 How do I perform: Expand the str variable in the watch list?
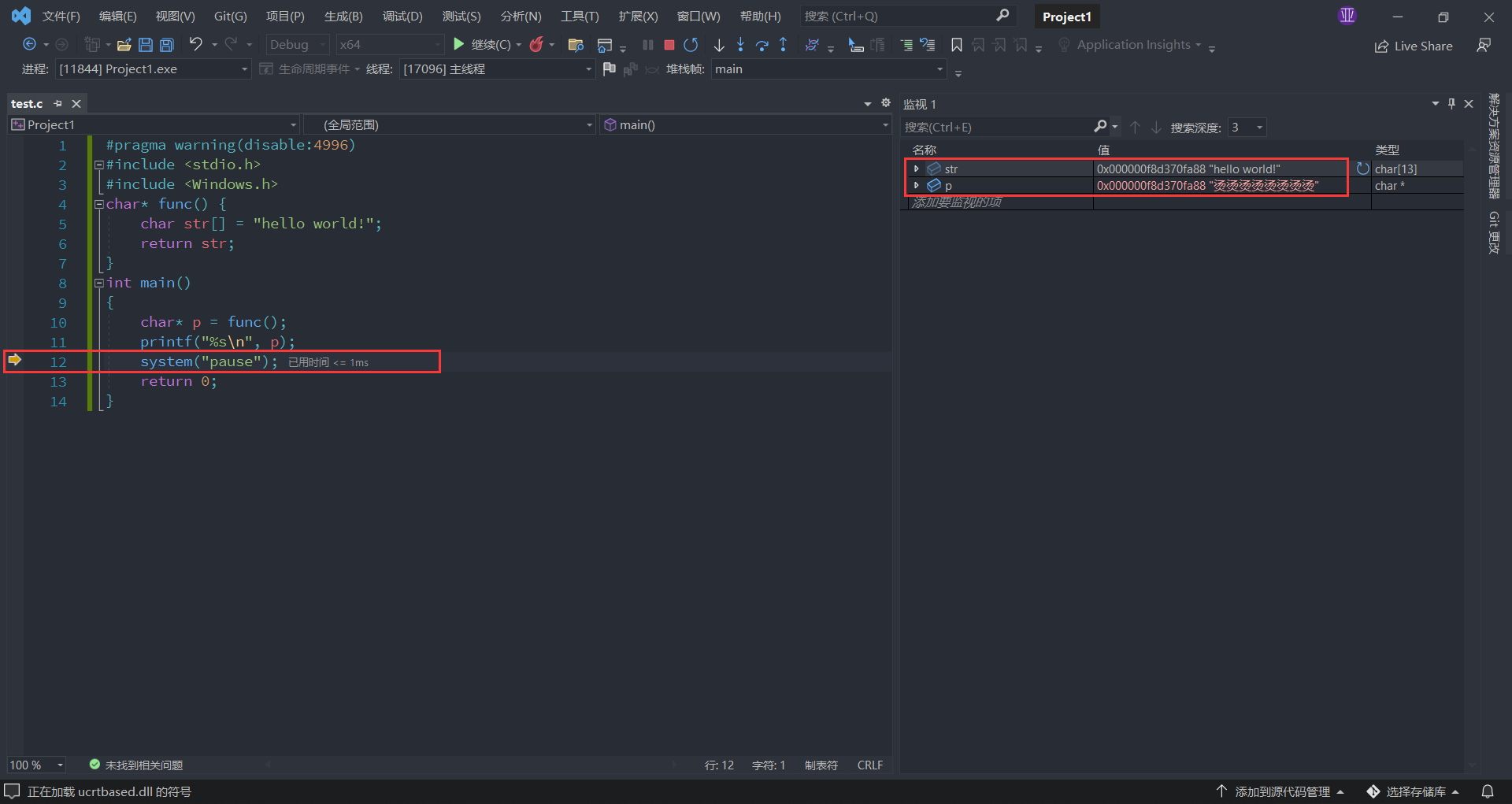916,169
